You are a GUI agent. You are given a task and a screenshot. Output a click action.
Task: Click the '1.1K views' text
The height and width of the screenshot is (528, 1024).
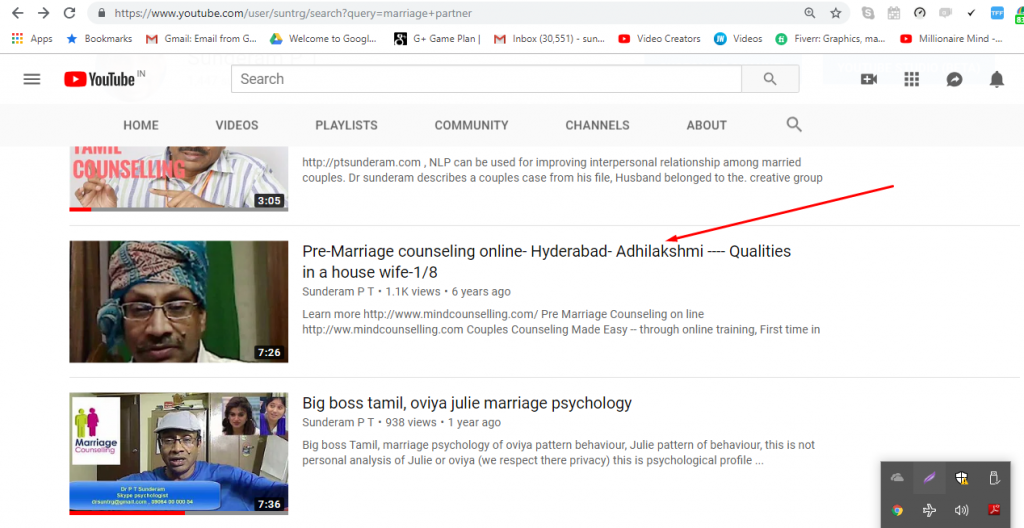(x=413, y=291)
